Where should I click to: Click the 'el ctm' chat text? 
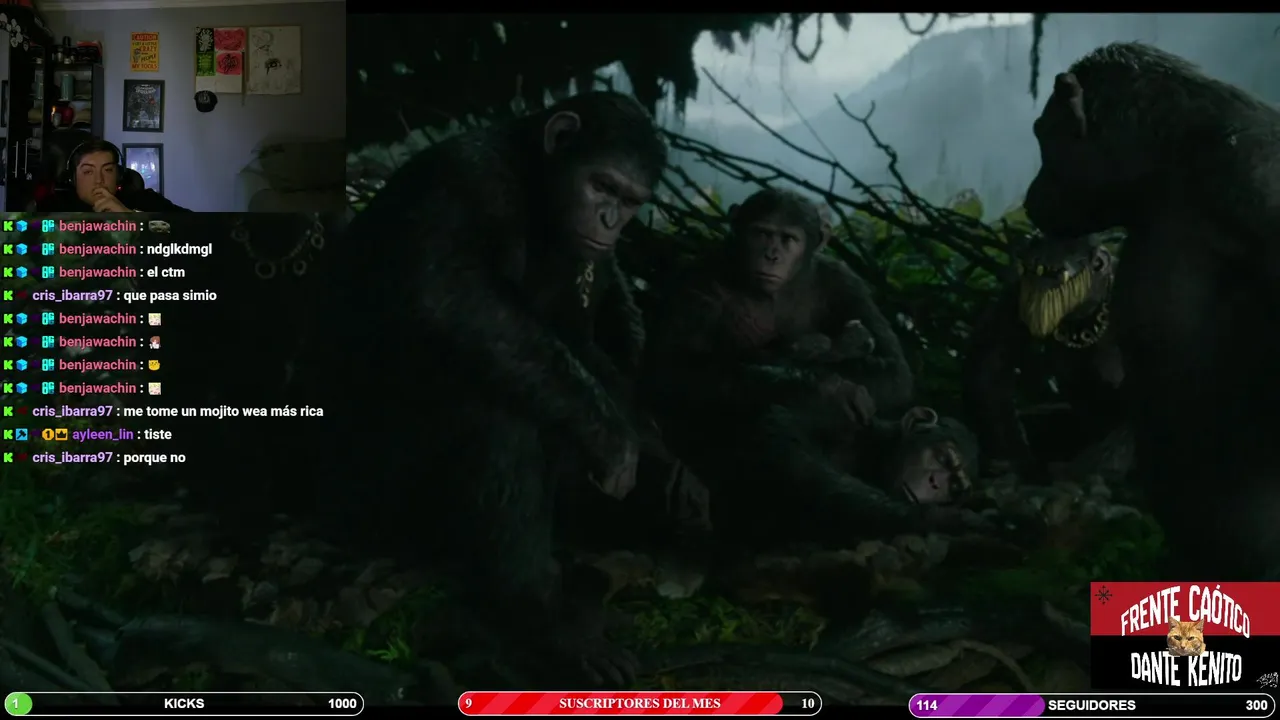(166, 272)
